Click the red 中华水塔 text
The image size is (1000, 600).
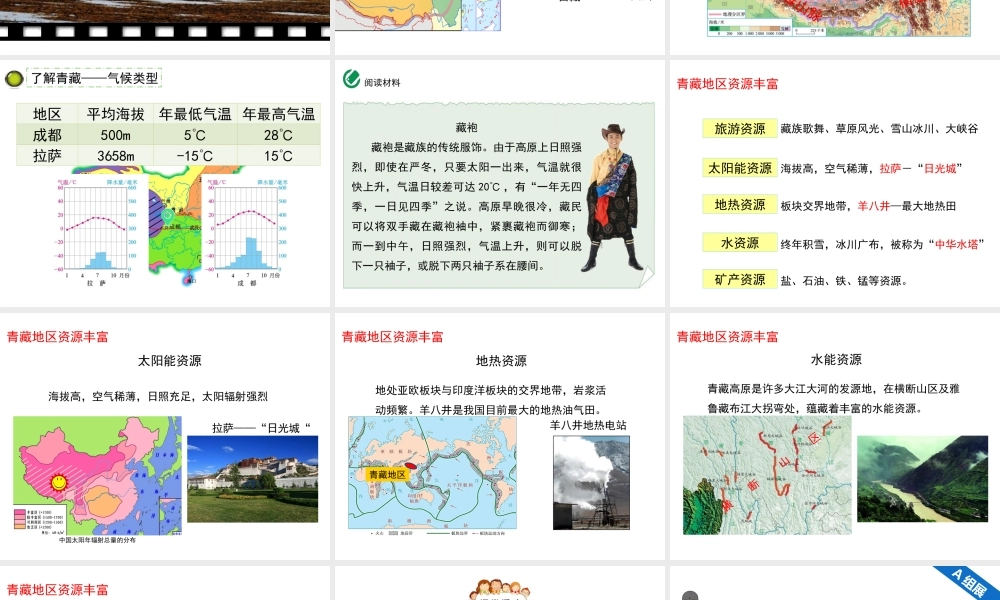[956, 244]
